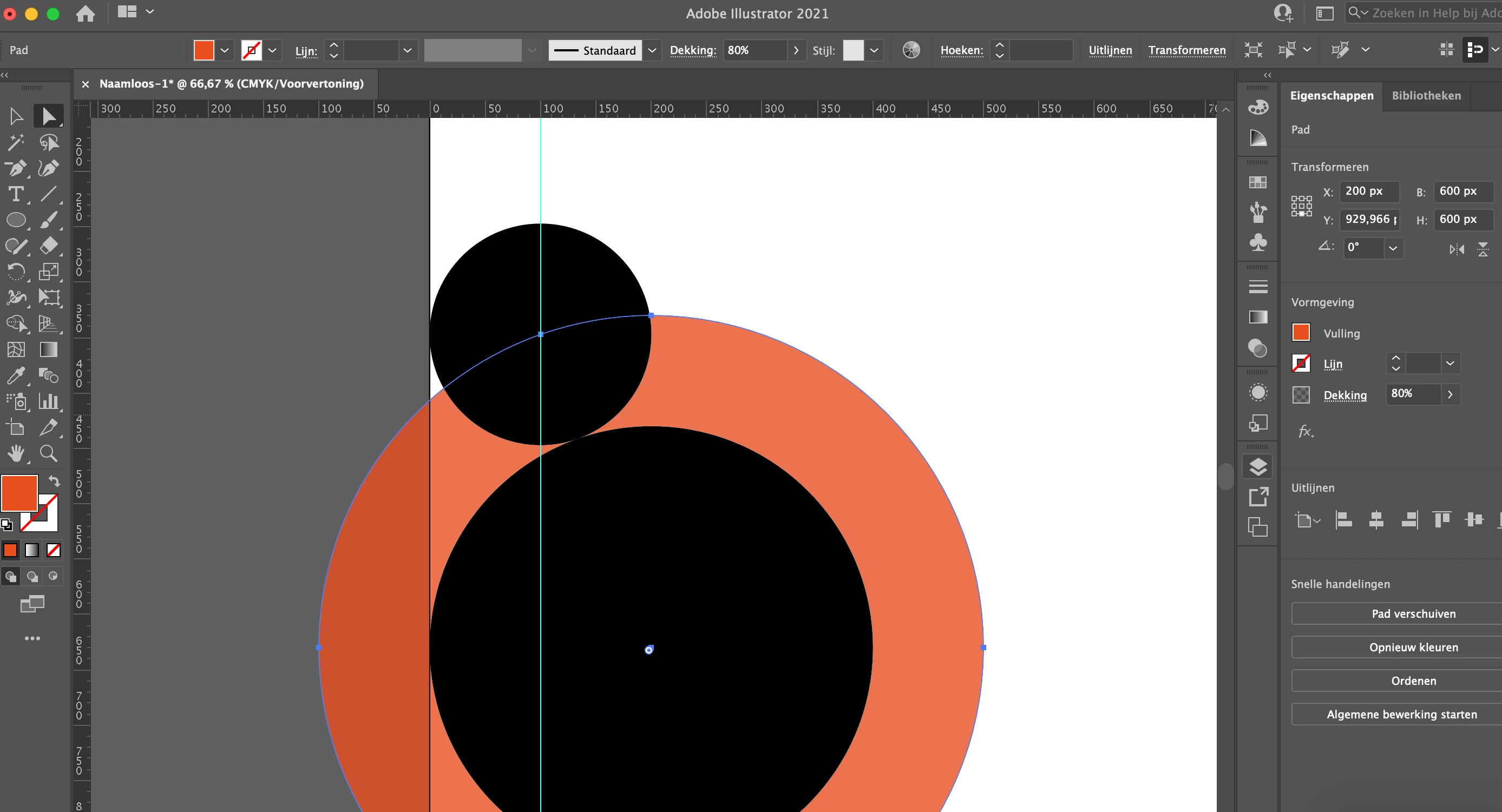Open the rotation angle dropdown
Screen dimensions: 1502x812
pos(1392,248)
